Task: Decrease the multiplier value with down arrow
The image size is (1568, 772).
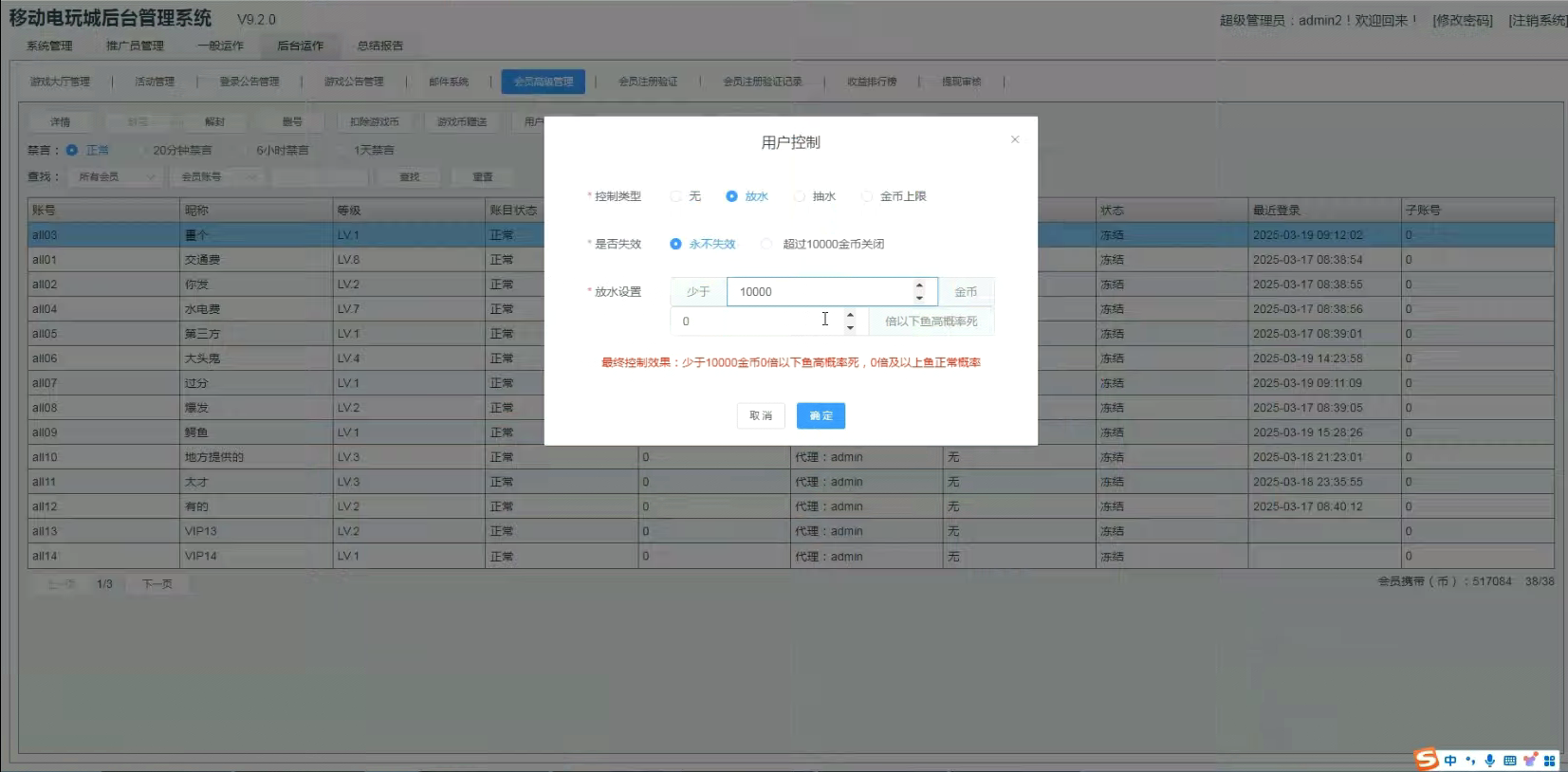Action: pyautogui.click(x=850, y=327)
